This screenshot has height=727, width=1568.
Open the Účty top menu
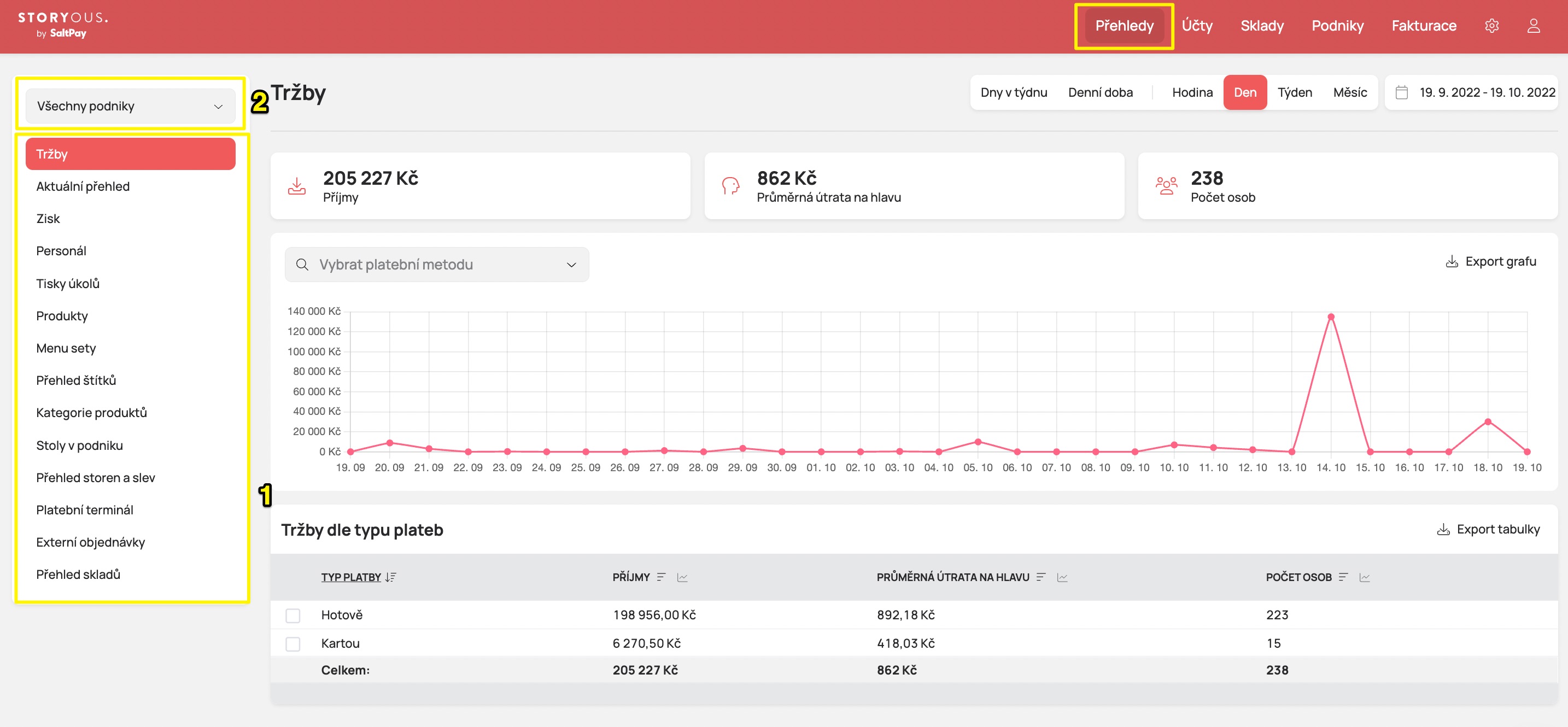pos(1197,26)
